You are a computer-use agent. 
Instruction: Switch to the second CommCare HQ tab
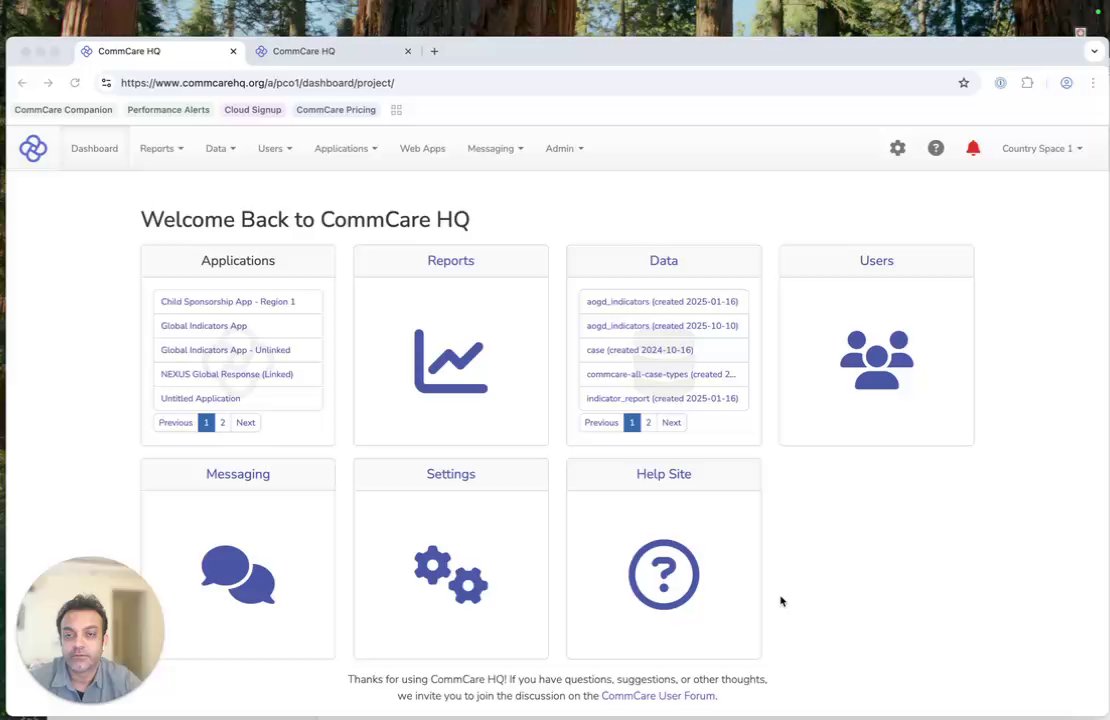pyautogui.click(x=333, y=51)
